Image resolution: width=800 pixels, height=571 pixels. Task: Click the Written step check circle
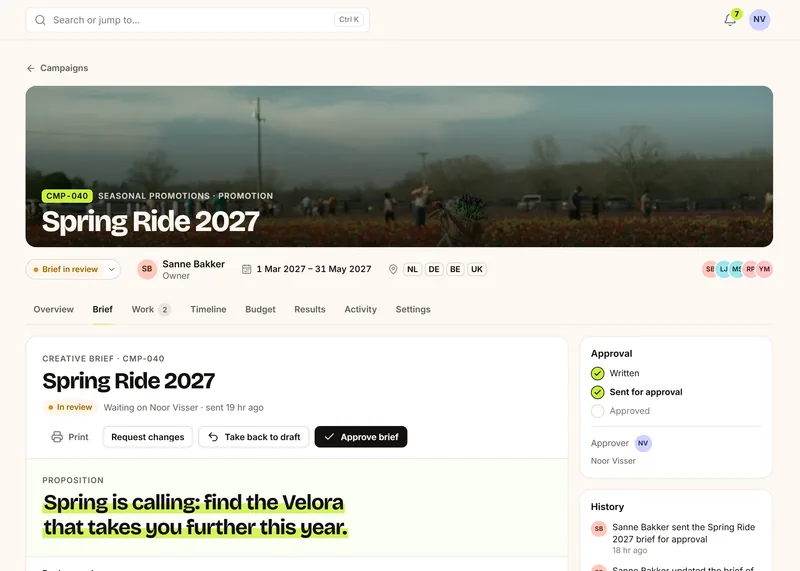pos(597,374)
